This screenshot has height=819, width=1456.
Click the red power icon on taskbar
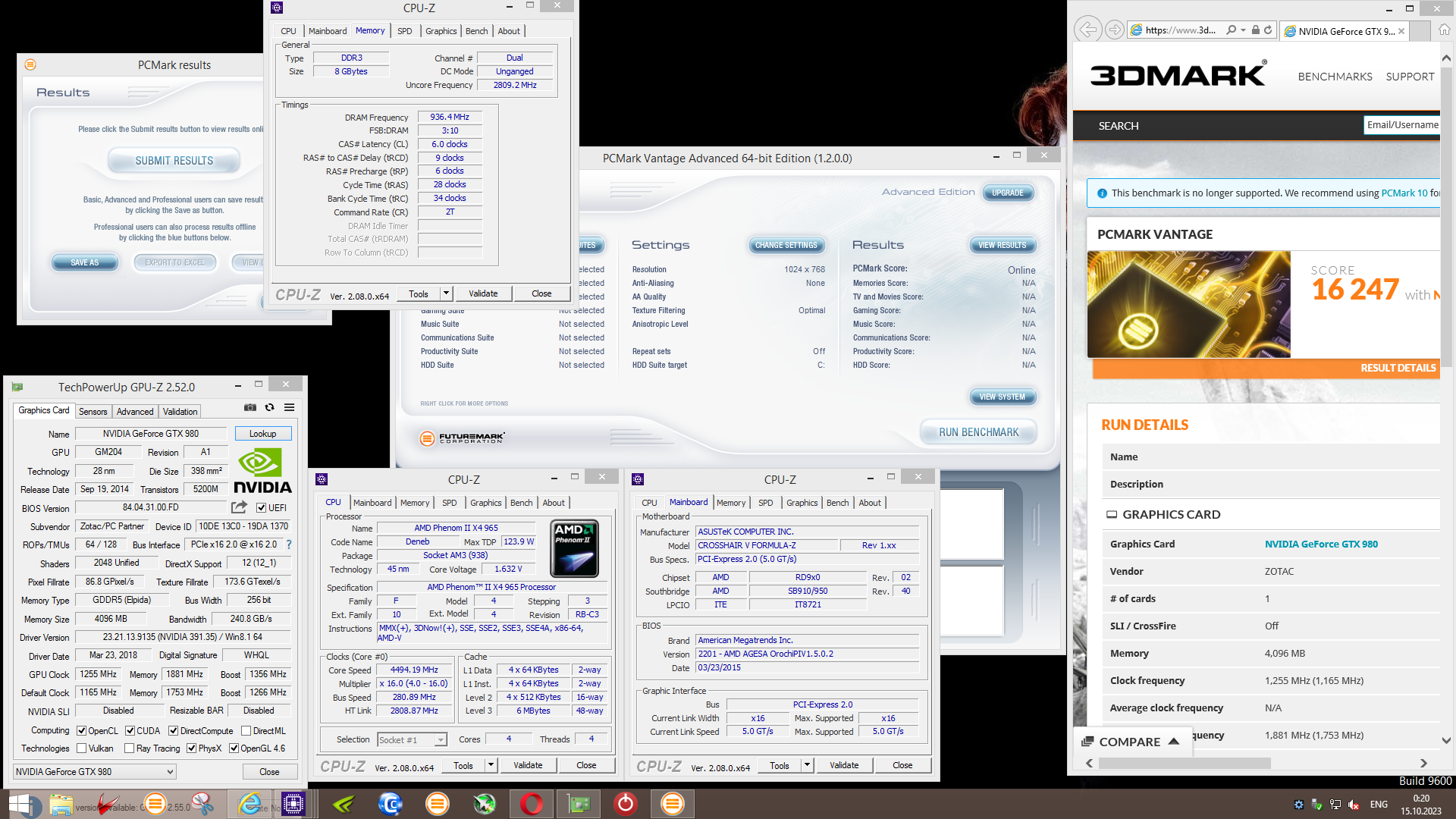point(626,804)
